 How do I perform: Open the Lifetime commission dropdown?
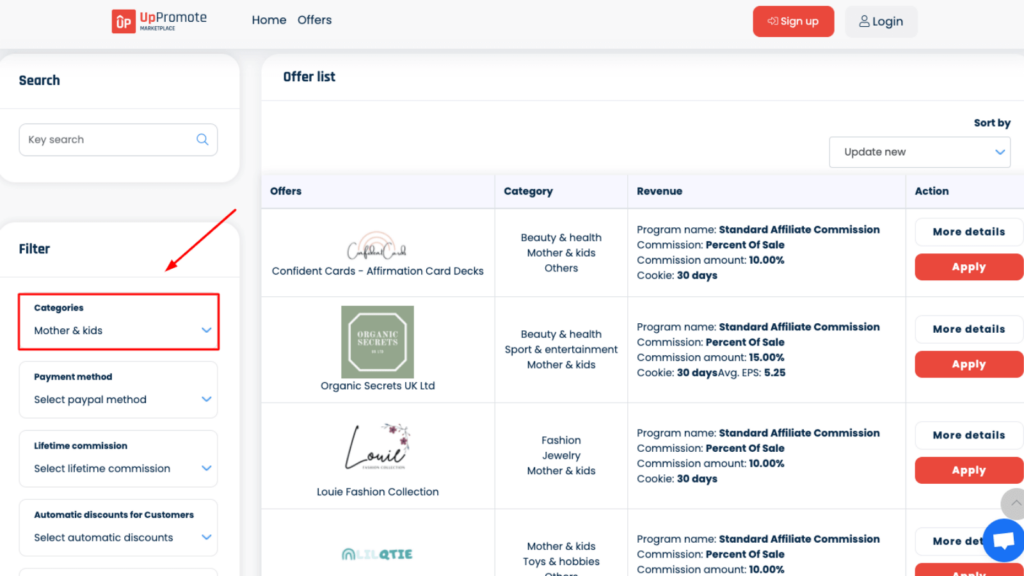[118, 458]
